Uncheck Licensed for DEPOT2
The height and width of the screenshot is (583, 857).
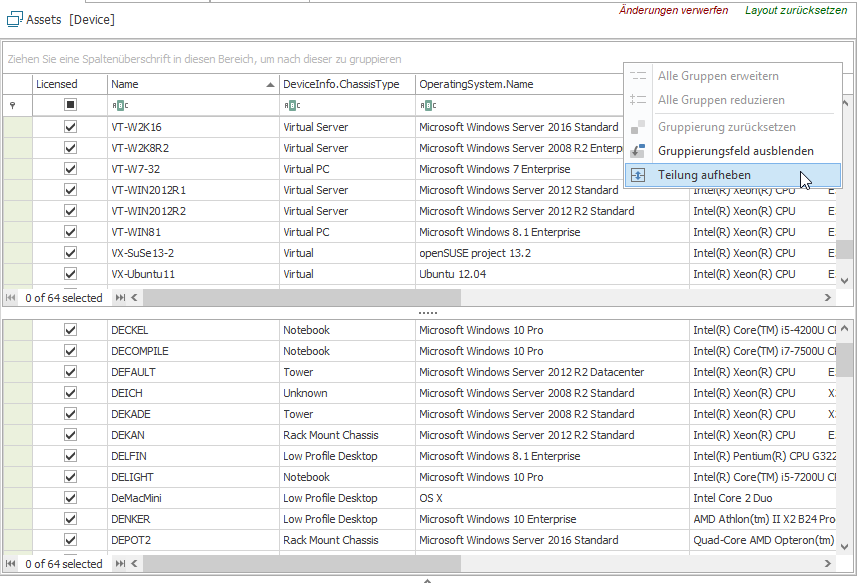pyautogui.click(x=70, y=540)
